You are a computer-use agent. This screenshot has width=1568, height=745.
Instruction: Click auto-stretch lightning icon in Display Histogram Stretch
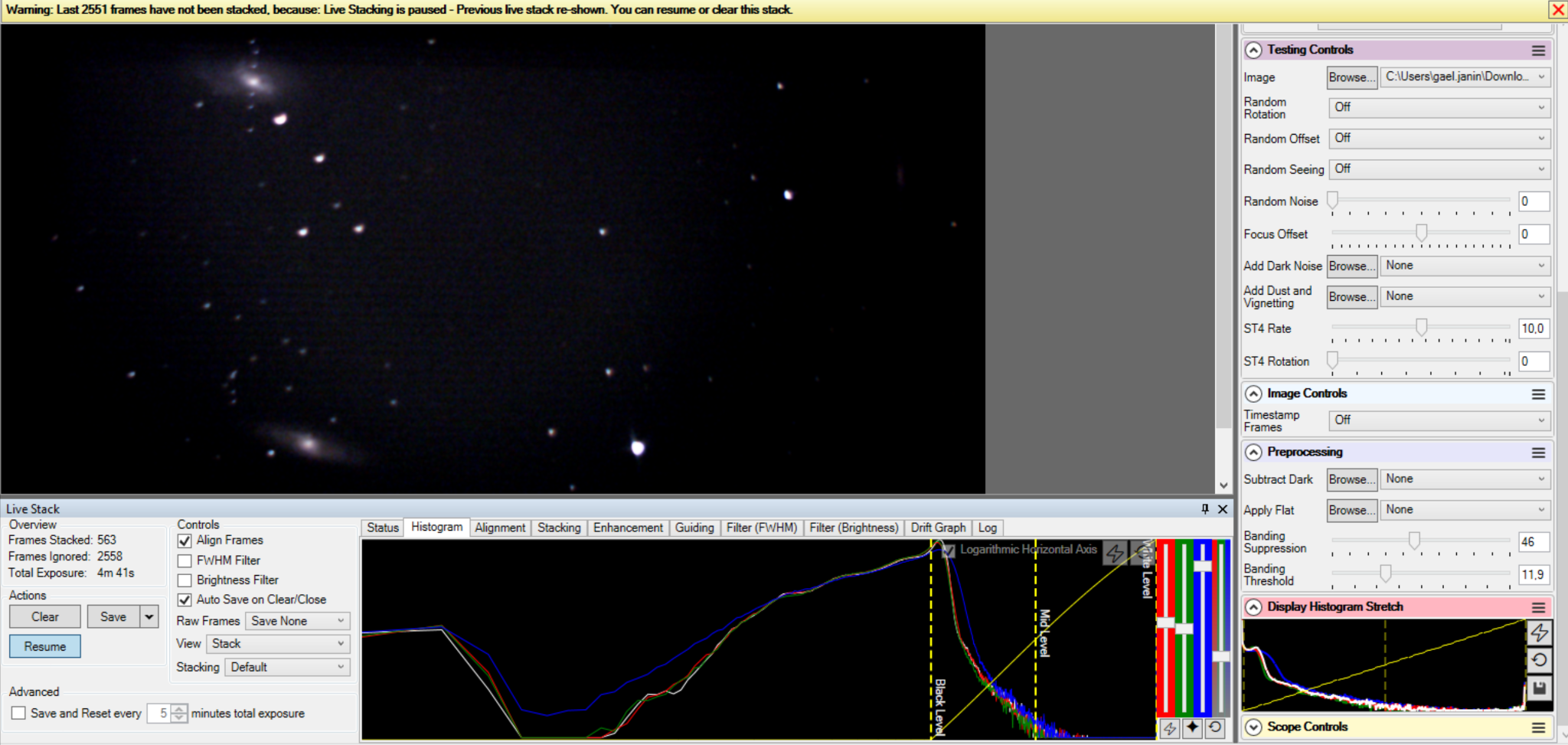coord(1539,633)
